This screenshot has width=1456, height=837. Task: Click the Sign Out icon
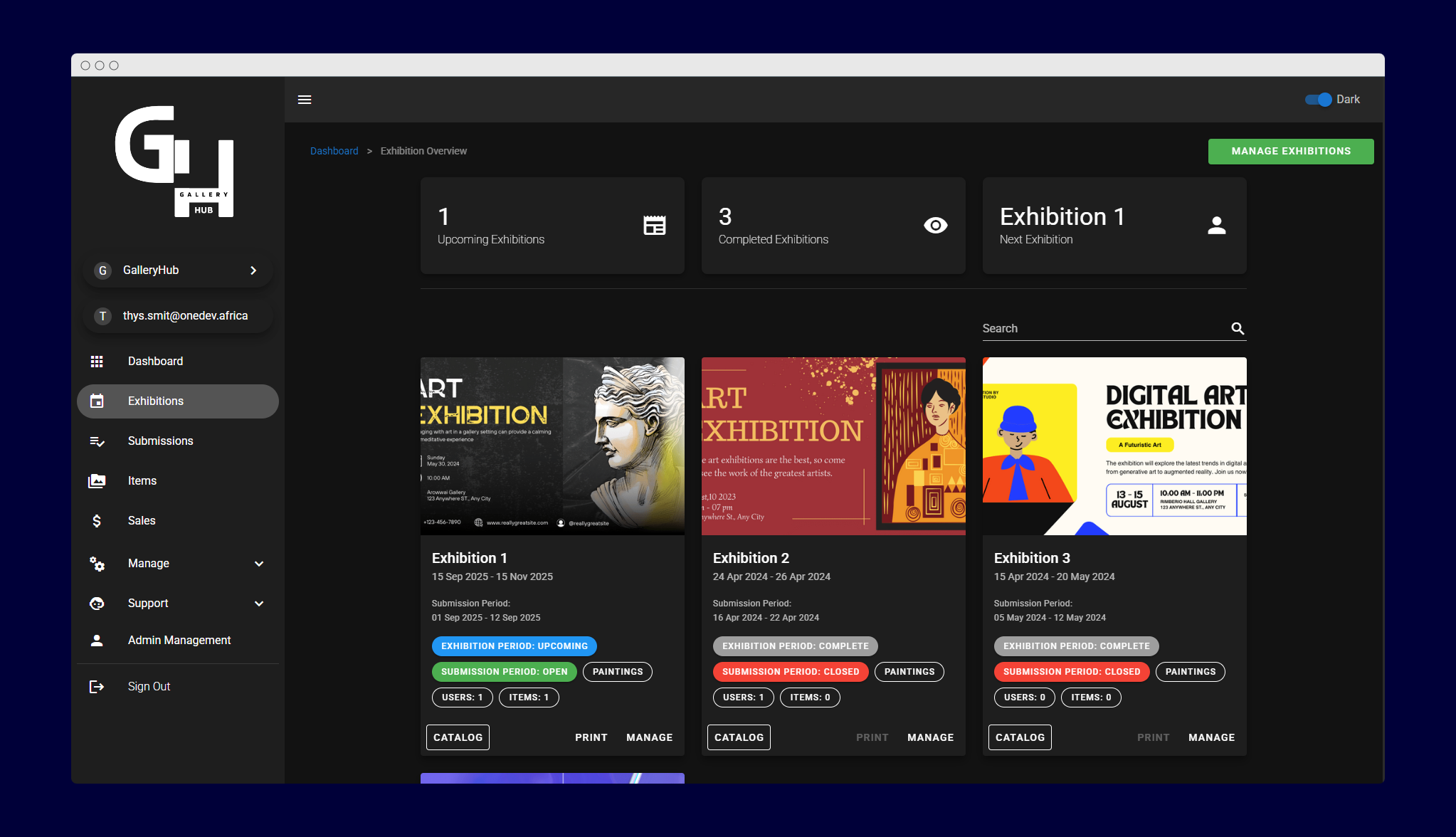(x=97, y=687)
